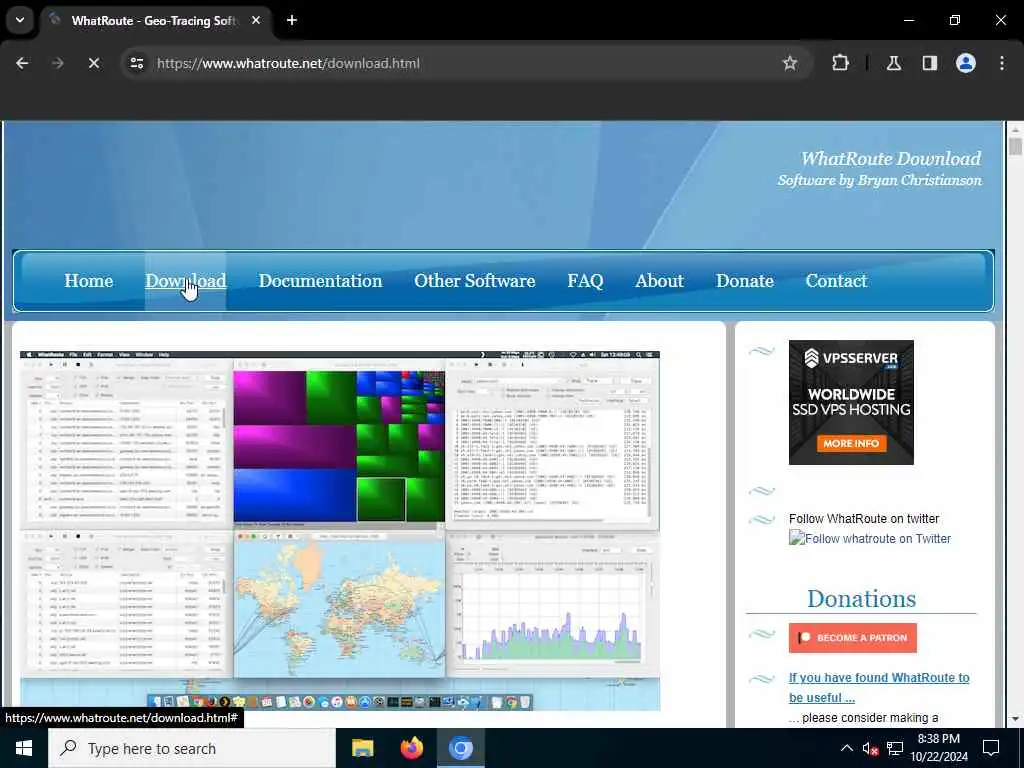Click the Donations heading text
The image size is (1024, 768).
(861, 599)
